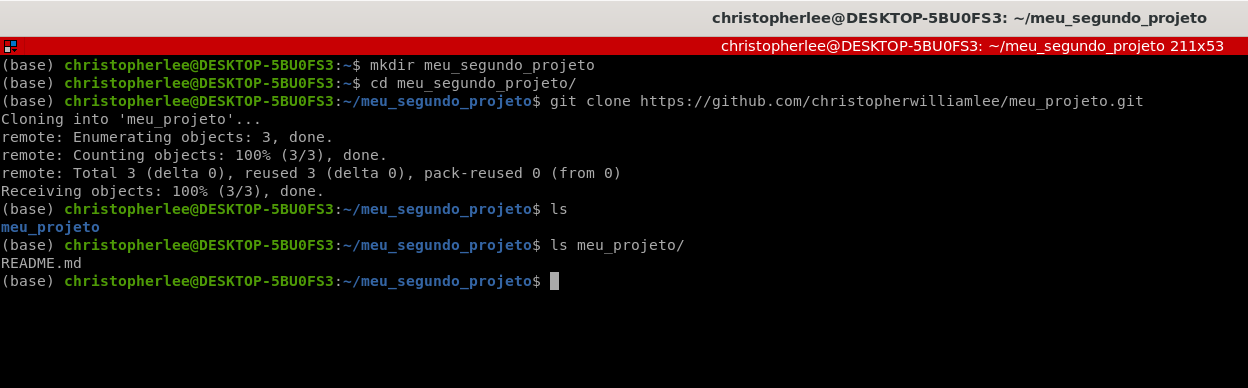Click the GitHub repository URL in clone command

coord(891,101)
